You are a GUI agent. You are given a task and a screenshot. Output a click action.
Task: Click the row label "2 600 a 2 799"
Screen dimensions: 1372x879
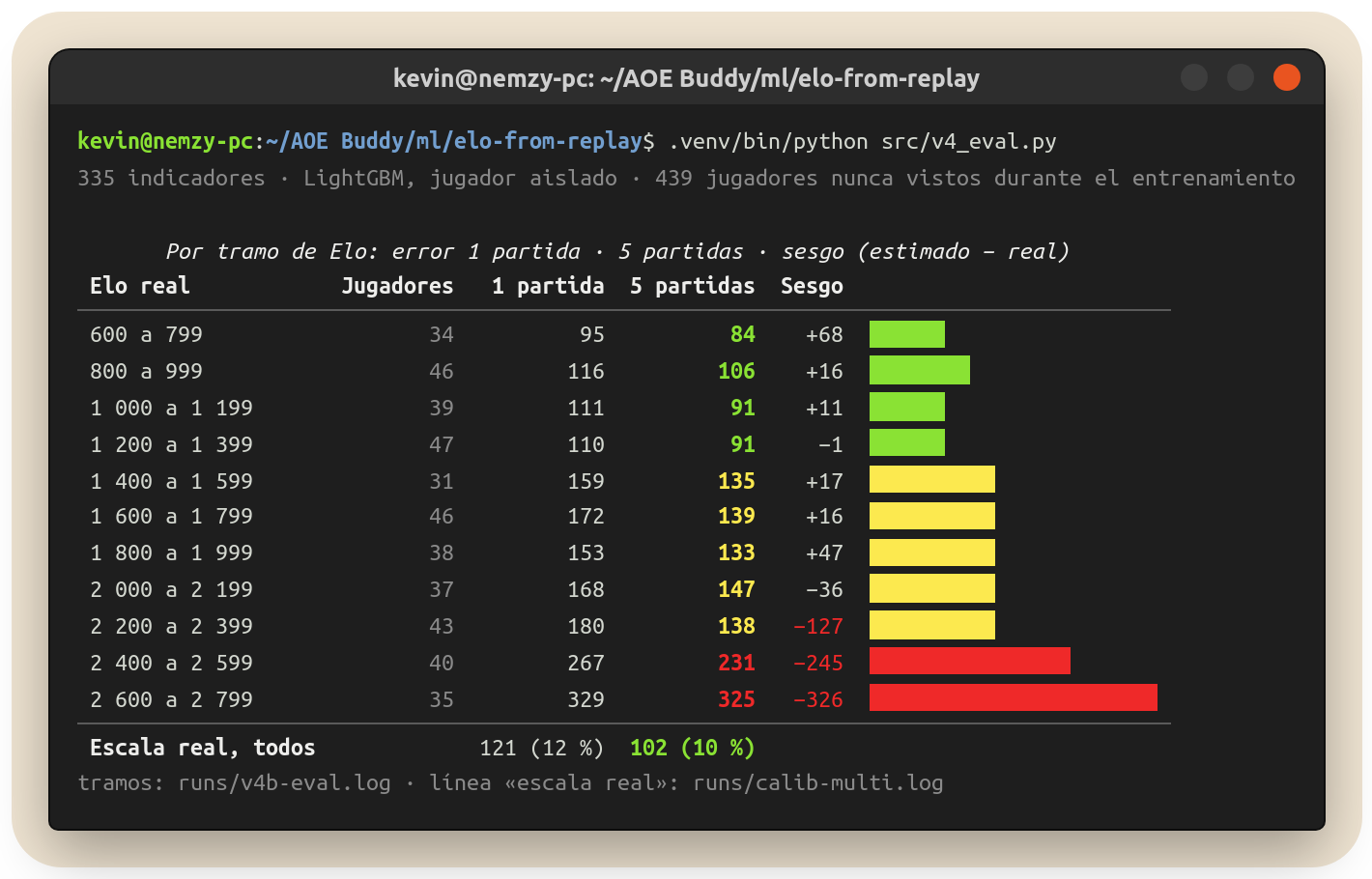[171, 699]
